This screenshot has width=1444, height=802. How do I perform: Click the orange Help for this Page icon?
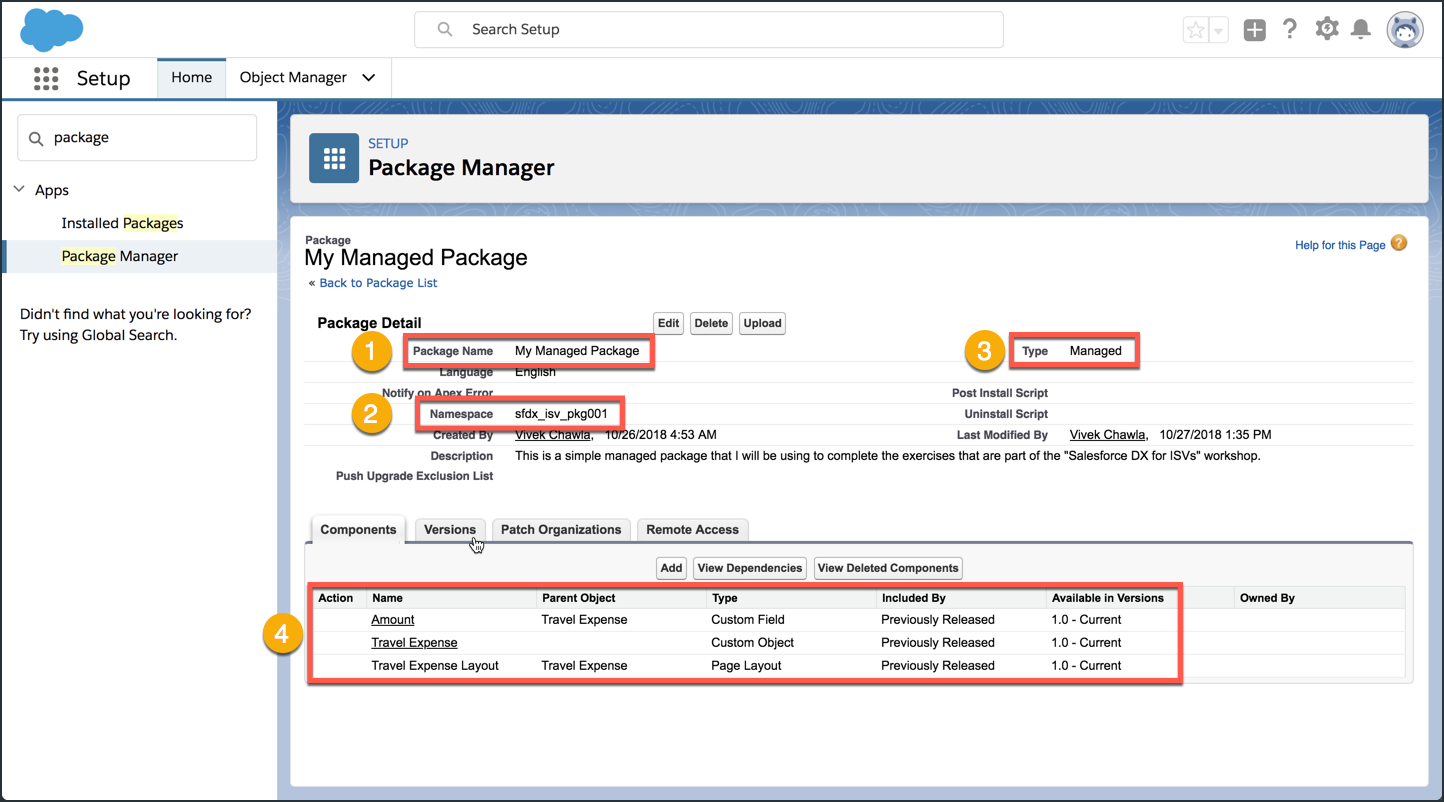1399,243
